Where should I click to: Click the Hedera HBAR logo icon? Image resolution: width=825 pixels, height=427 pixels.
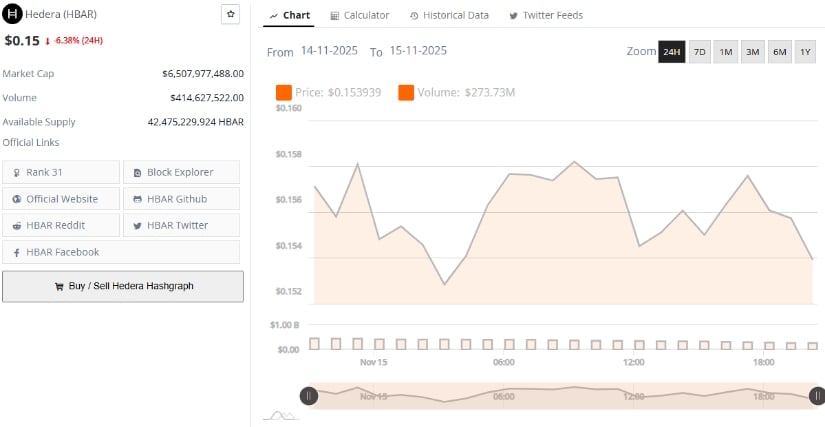[x=14, y=15]
